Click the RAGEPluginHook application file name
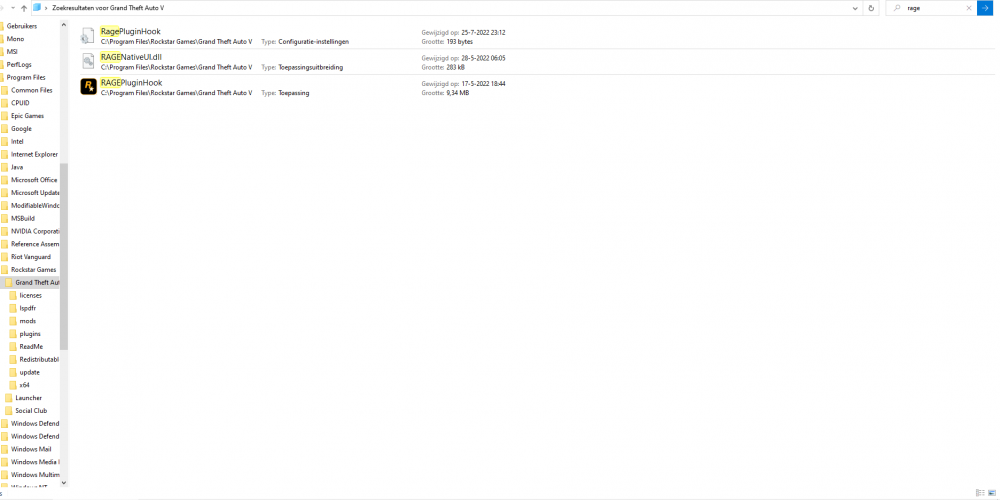The width and height of the screenshot is (1000, 500). [131, 83]
